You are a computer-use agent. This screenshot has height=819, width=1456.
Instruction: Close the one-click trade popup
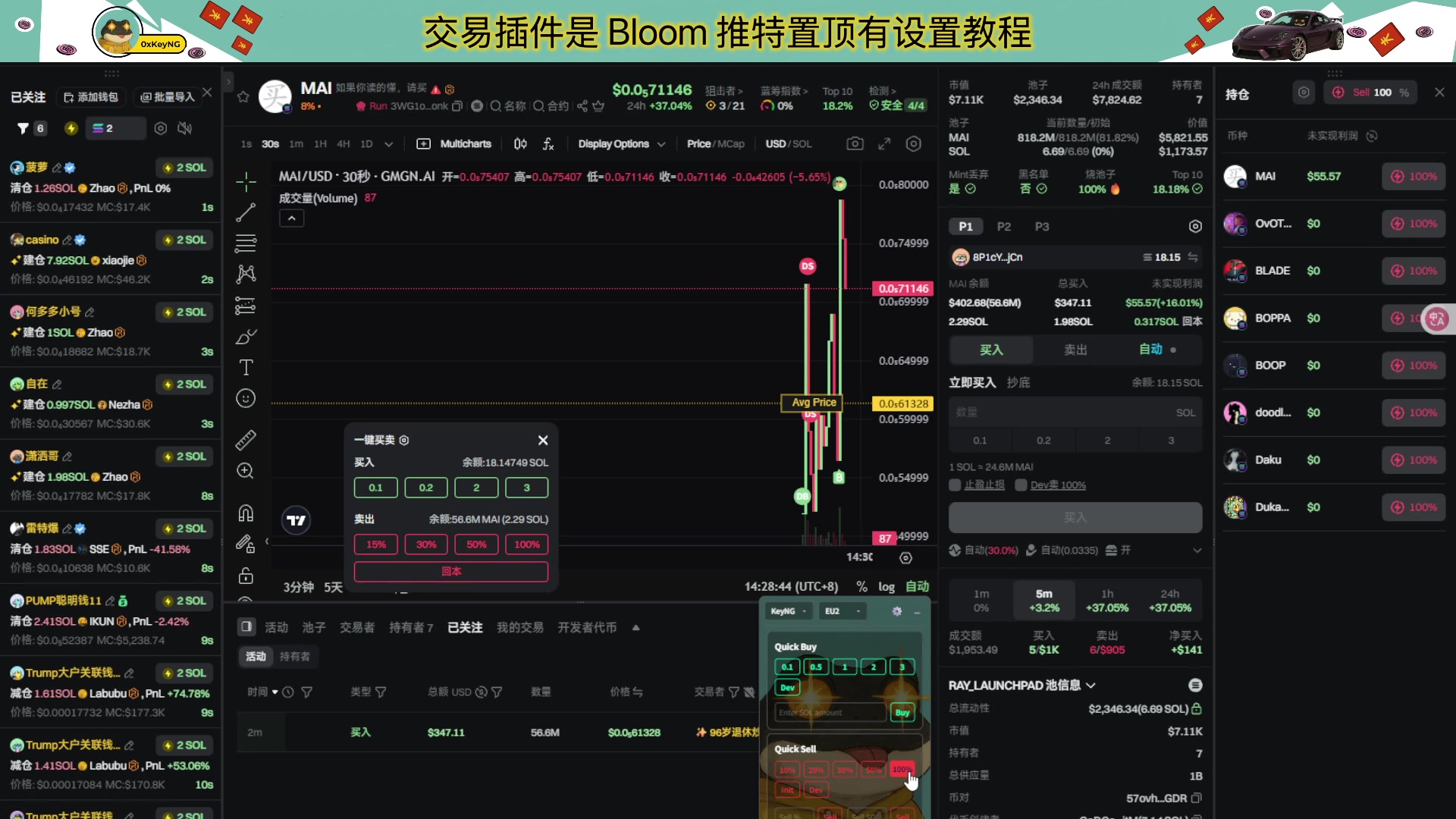[x=543, y=441]
